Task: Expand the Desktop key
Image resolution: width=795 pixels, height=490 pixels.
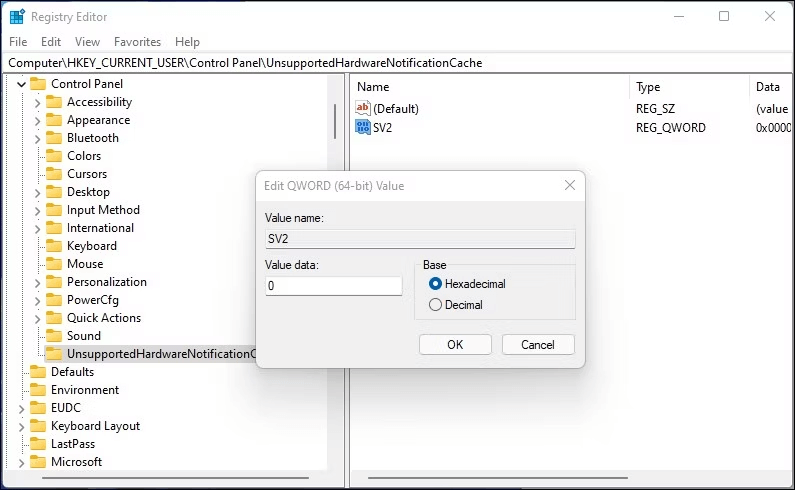Action: [x=37, y=193]
